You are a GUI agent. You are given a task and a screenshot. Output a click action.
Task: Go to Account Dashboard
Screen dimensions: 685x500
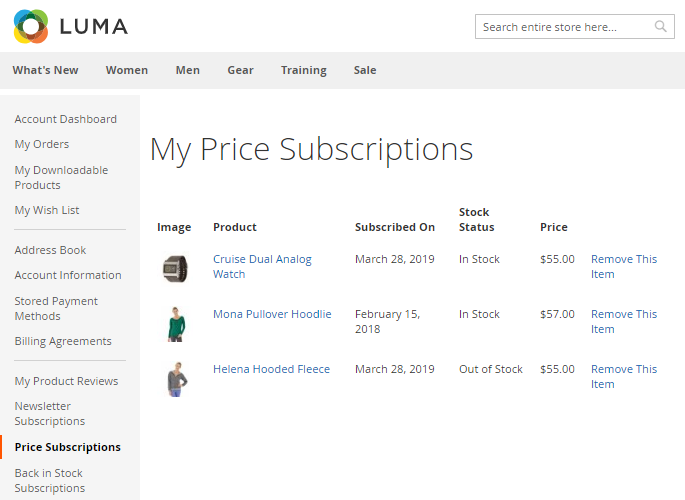[x=65, y=119]
